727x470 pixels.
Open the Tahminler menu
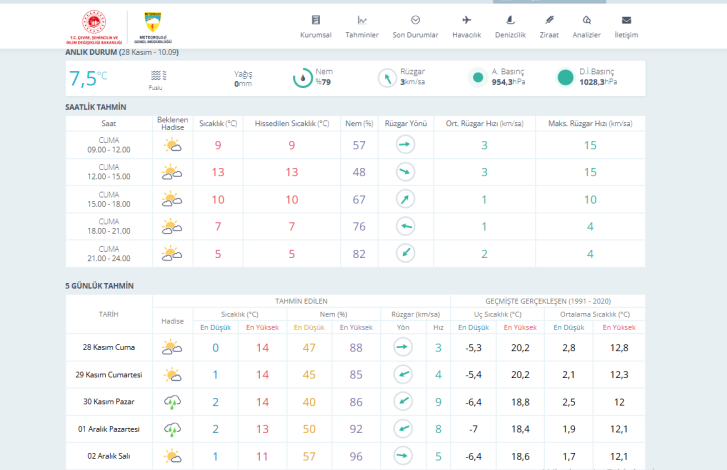(x=361, y=27)
